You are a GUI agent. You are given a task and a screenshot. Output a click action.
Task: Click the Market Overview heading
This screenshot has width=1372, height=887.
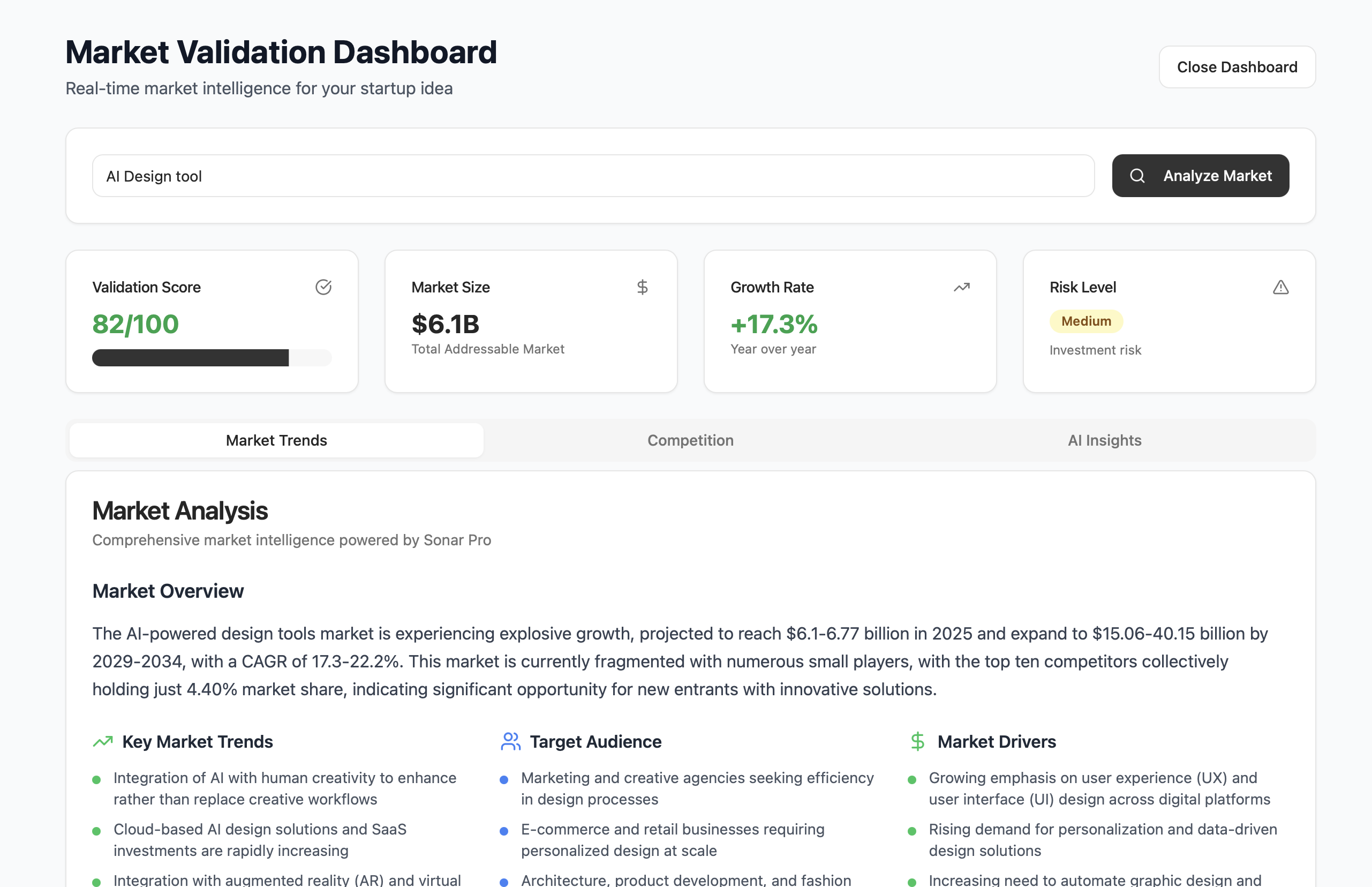point(168,591)
